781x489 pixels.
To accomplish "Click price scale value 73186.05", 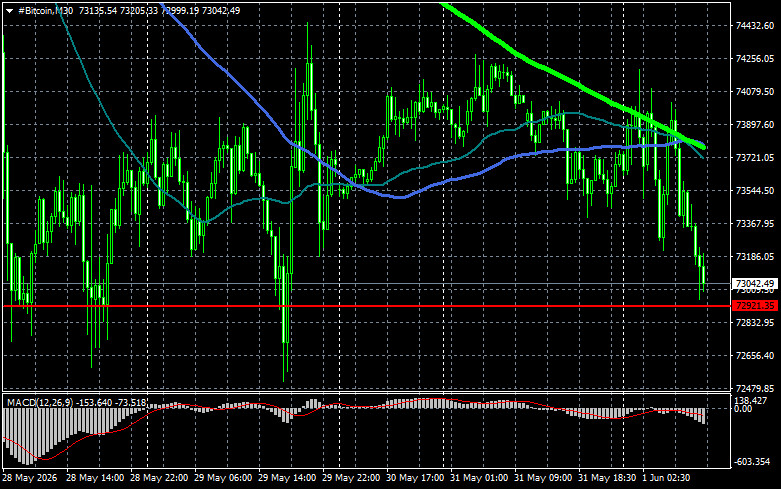I will 755,257.
